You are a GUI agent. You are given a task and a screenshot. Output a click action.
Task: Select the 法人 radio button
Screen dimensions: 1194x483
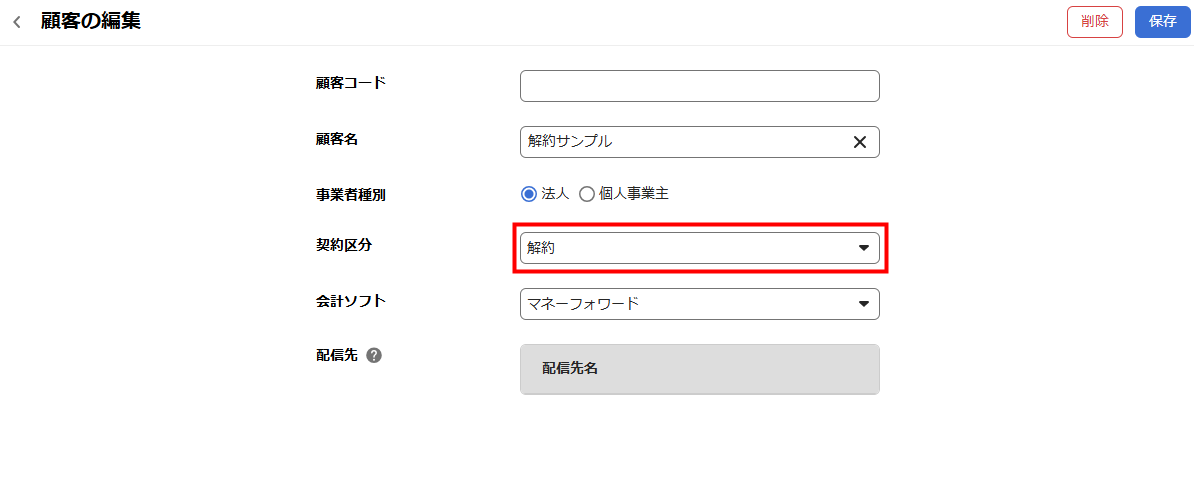[x=529, y=194]
